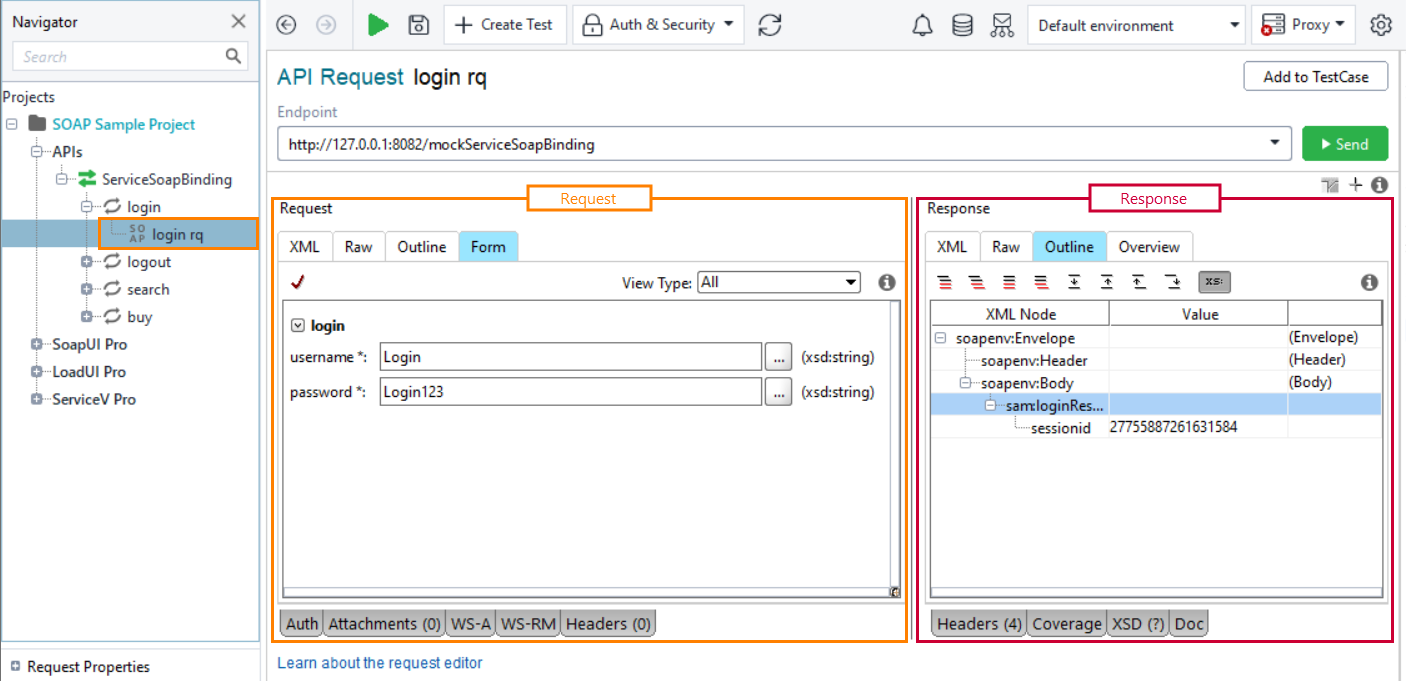Toggle the XSD button in response toolbar
The height and width of the screenshot is (681, 1406).
[x=1214, y=282]
